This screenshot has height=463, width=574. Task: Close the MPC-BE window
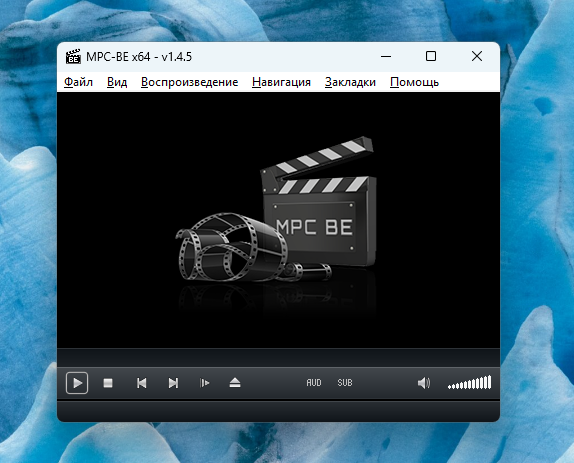(x=477, y=56)
